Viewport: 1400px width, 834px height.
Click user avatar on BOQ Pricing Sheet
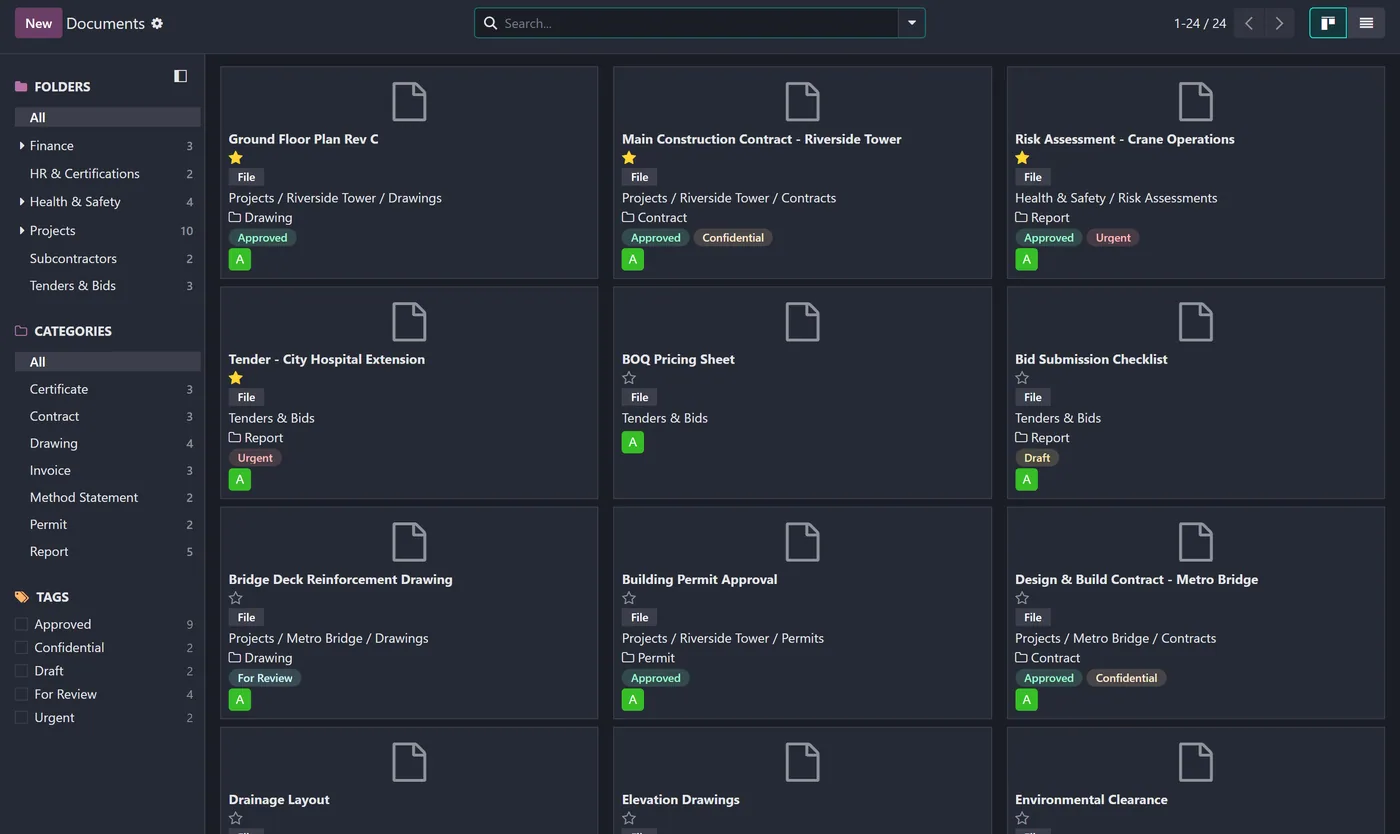(x=632, y=442)
